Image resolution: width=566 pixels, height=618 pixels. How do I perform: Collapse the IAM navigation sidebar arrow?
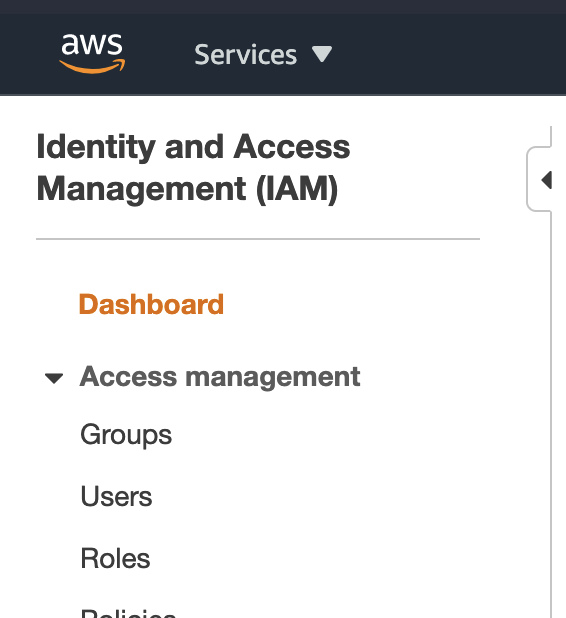pyautogui.click(x=547, y=180)
